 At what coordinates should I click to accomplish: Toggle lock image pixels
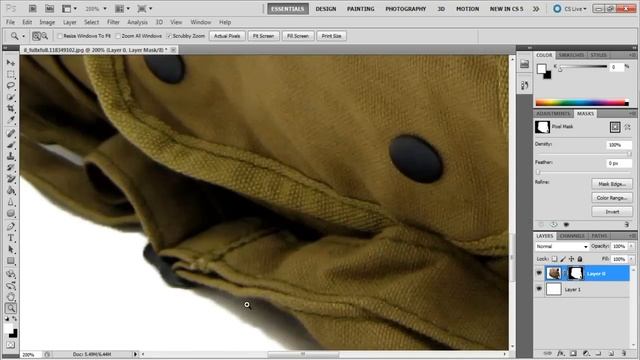click(563, 259)
